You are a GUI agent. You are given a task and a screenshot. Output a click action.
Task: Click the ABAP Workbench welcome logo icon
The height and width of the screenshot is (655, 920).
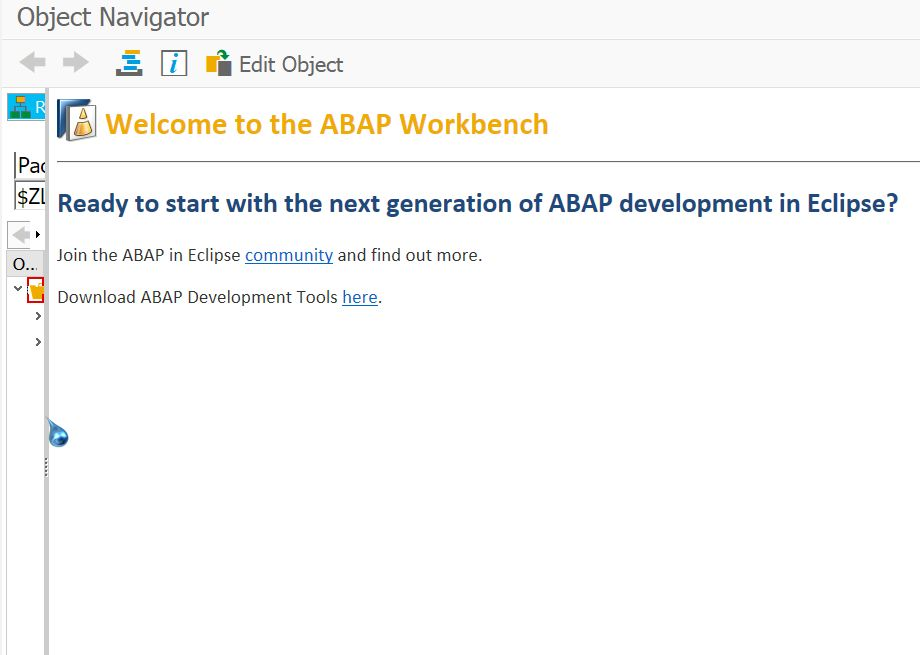[77, 121]
